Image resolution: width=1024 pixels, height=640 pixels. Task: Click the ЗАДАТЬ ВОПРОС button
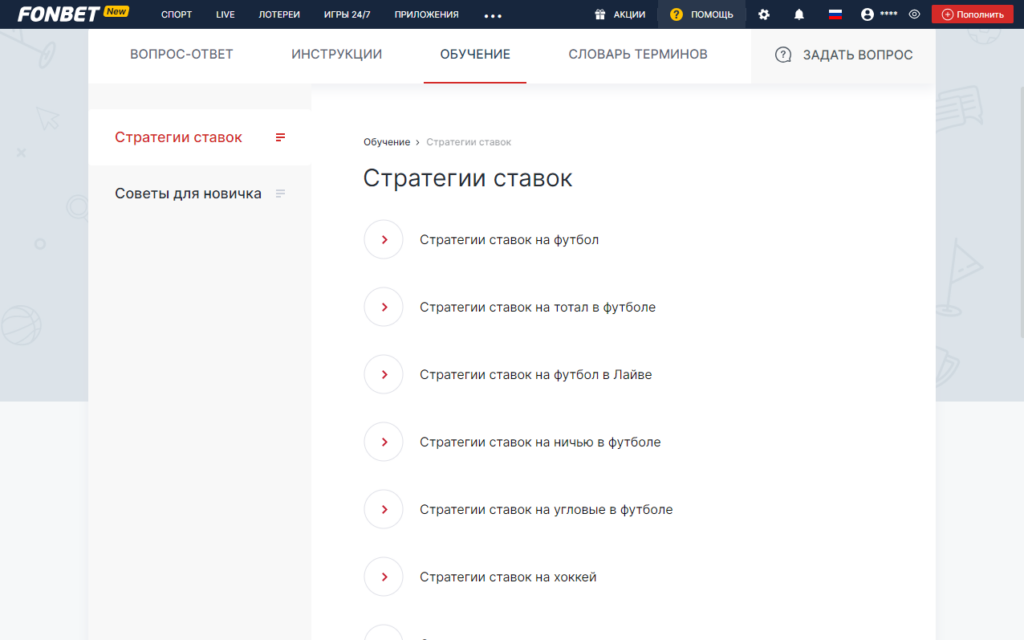843,55
